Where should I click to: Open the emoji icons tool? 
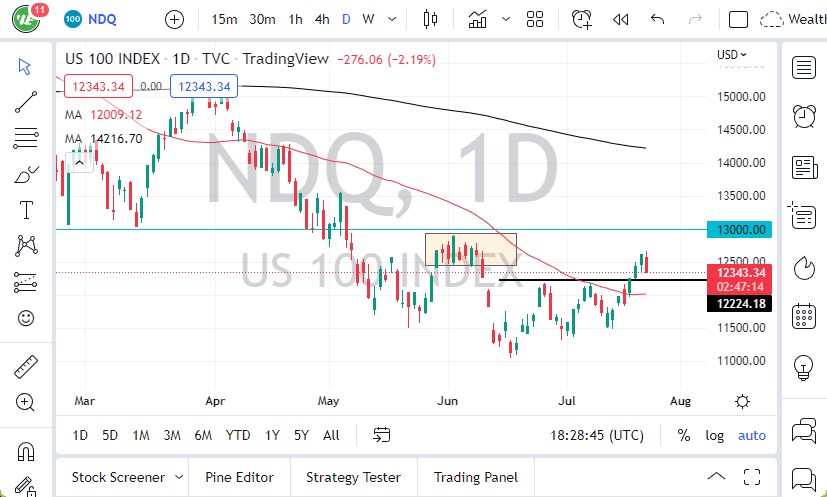pos(26,318)
